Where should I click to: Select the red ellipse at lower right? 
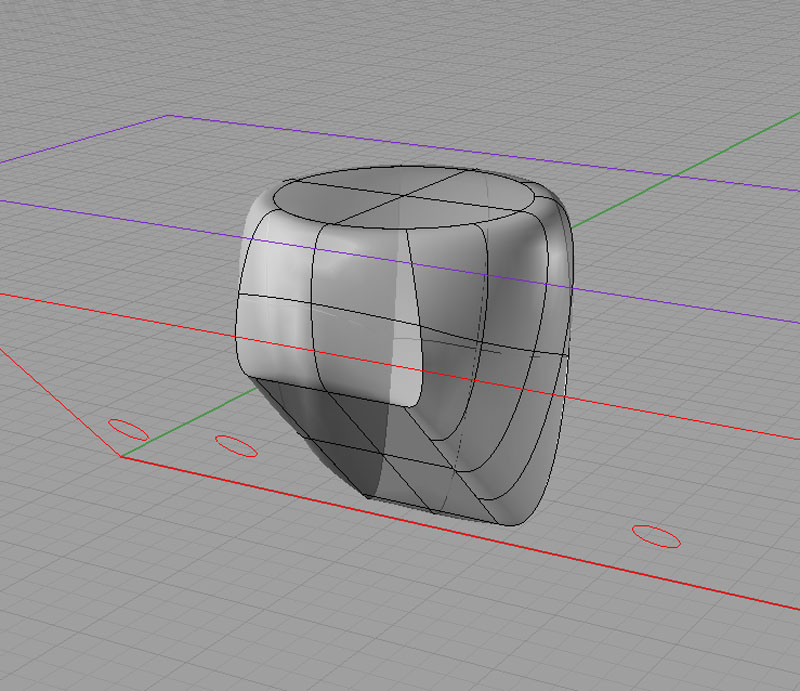(656, 536)
